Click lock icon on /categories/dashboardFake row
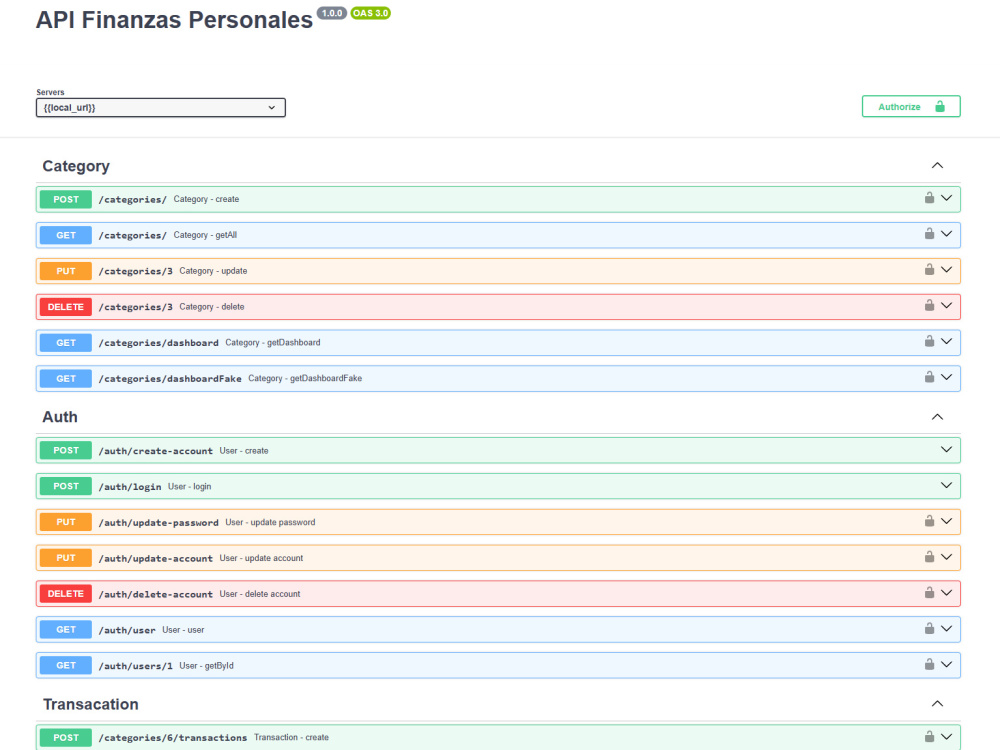This screenshot has width=1000, height=750. (929, 376)
